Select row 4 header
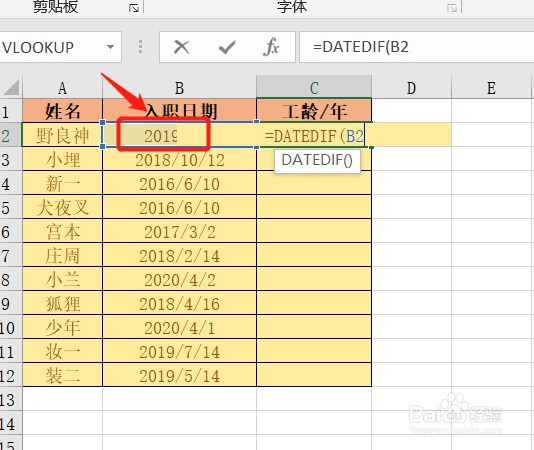534x450 pixels. pyautogui.click(x=11, y=184)
